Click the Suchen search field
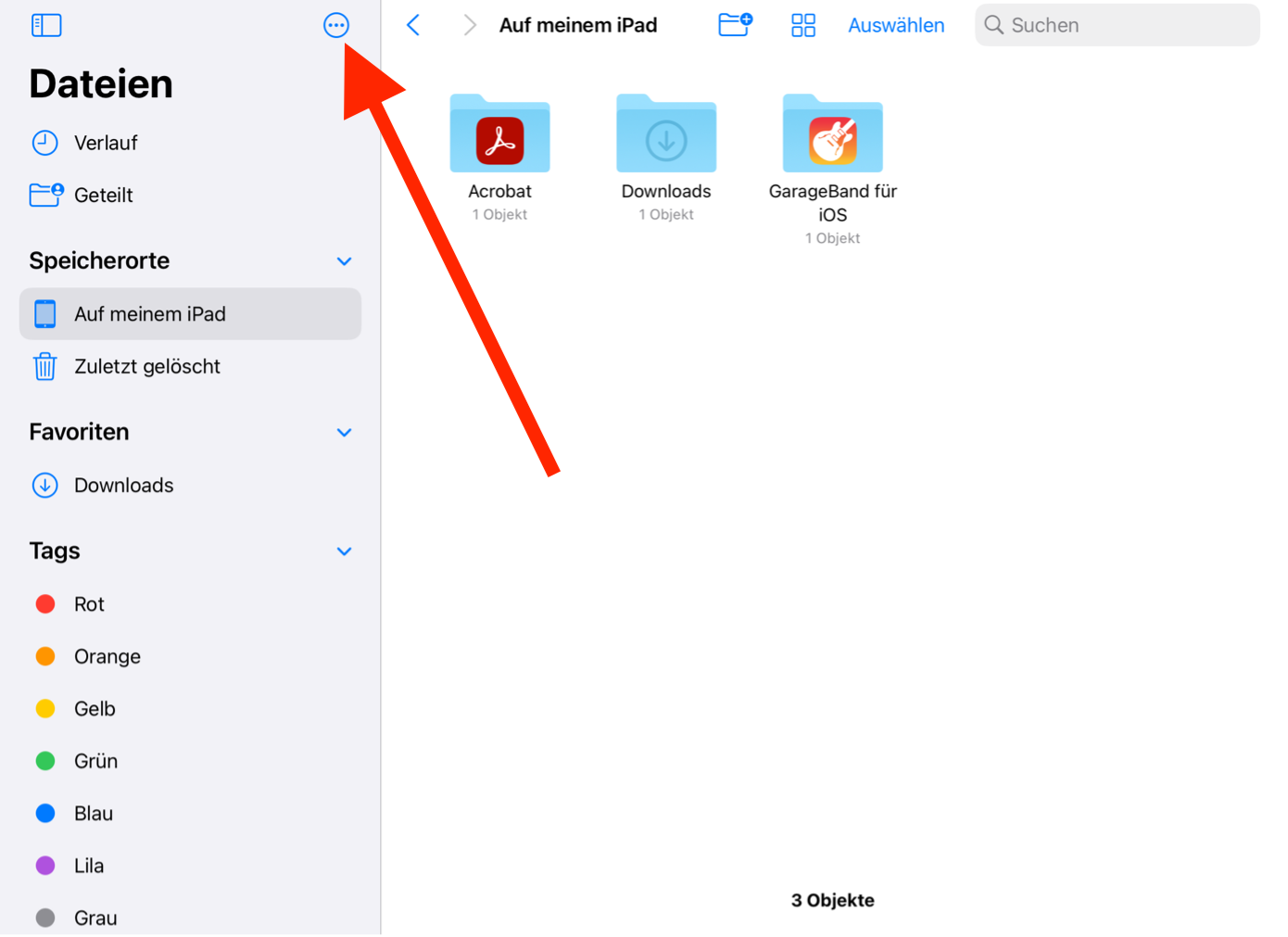 (1117, 25)
